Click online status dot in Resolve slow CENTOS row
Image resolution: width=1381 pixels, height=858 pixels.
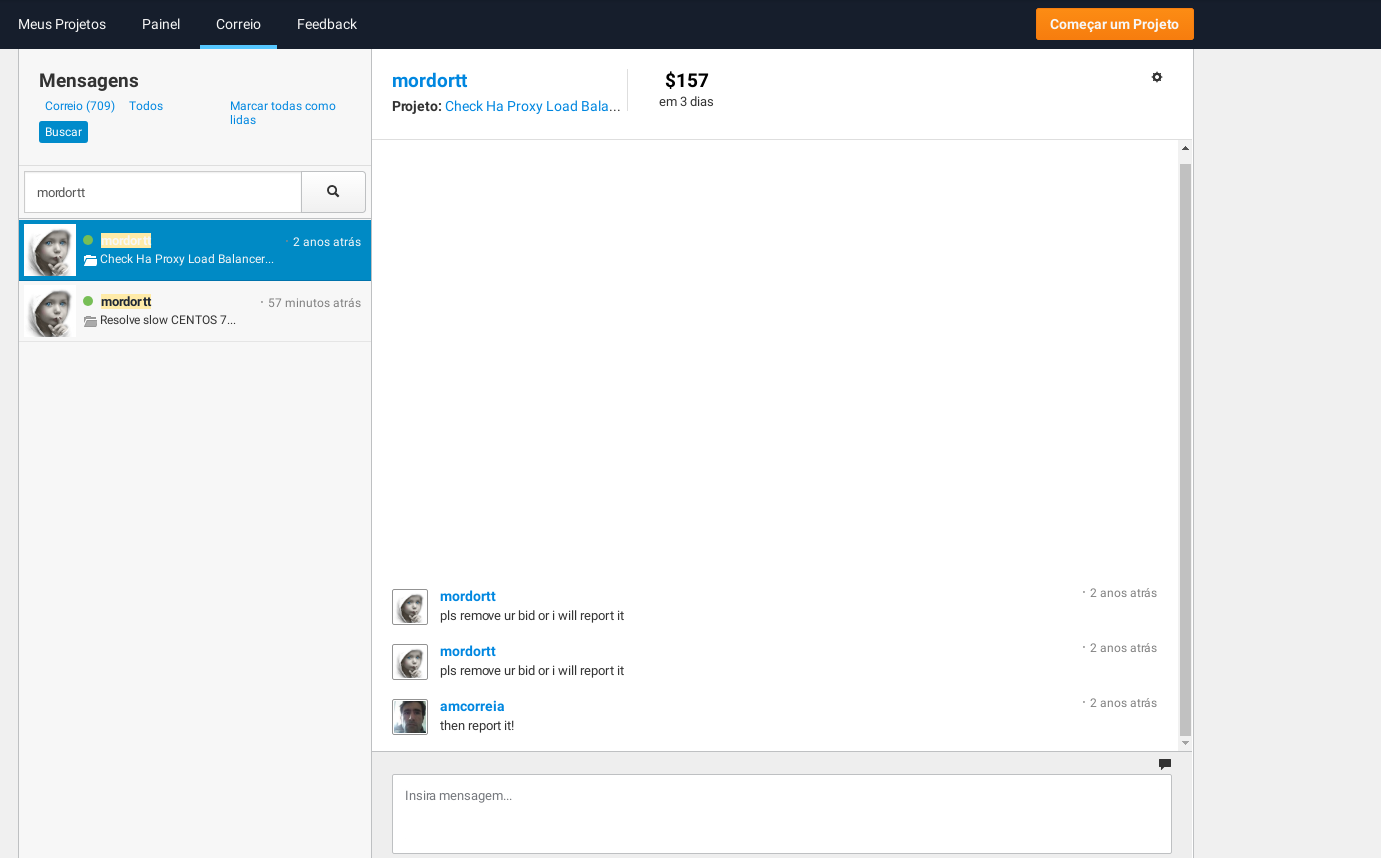coord(88,301)
